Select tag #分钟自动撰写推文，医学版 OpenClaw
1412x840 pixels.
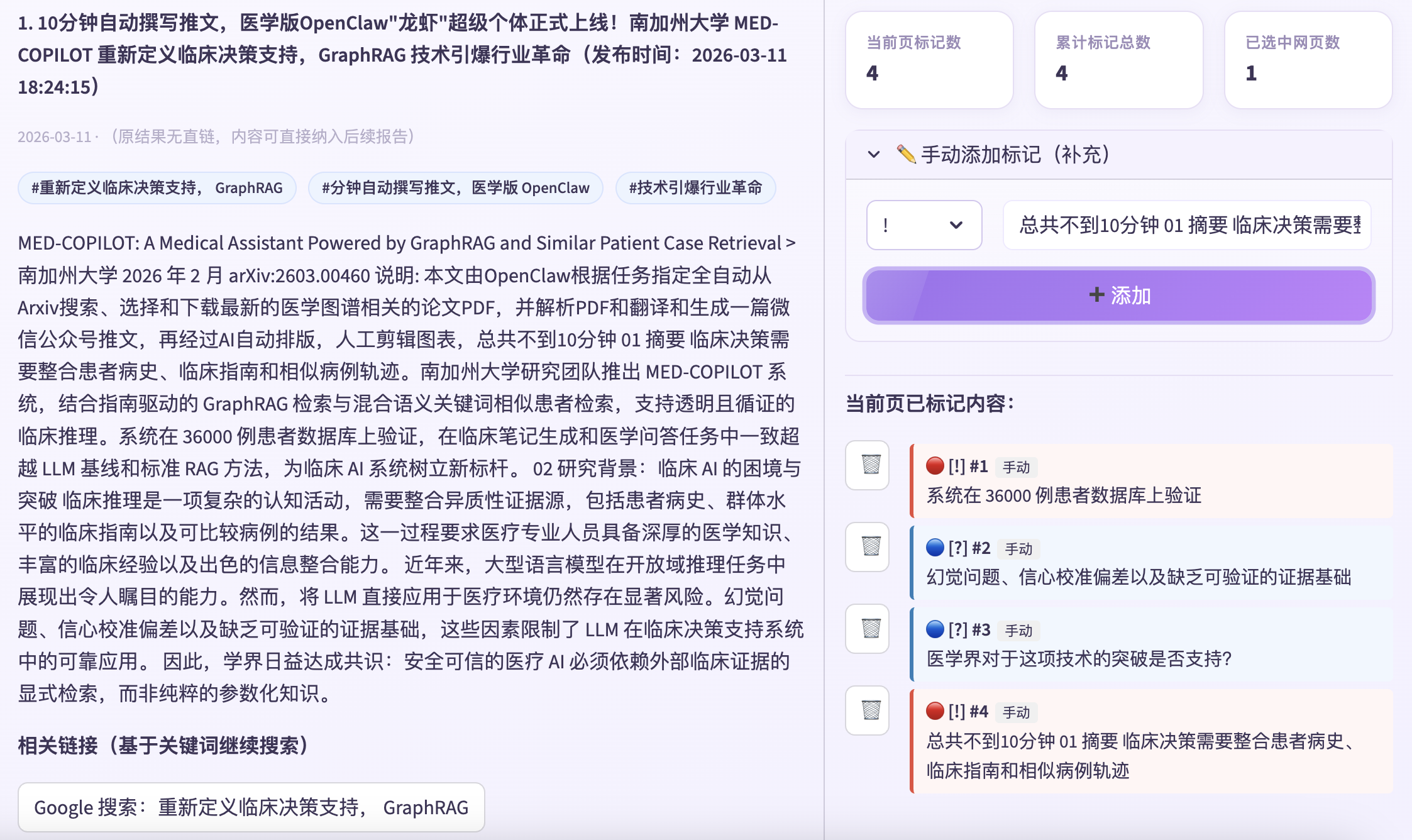(x=456, y=188)
